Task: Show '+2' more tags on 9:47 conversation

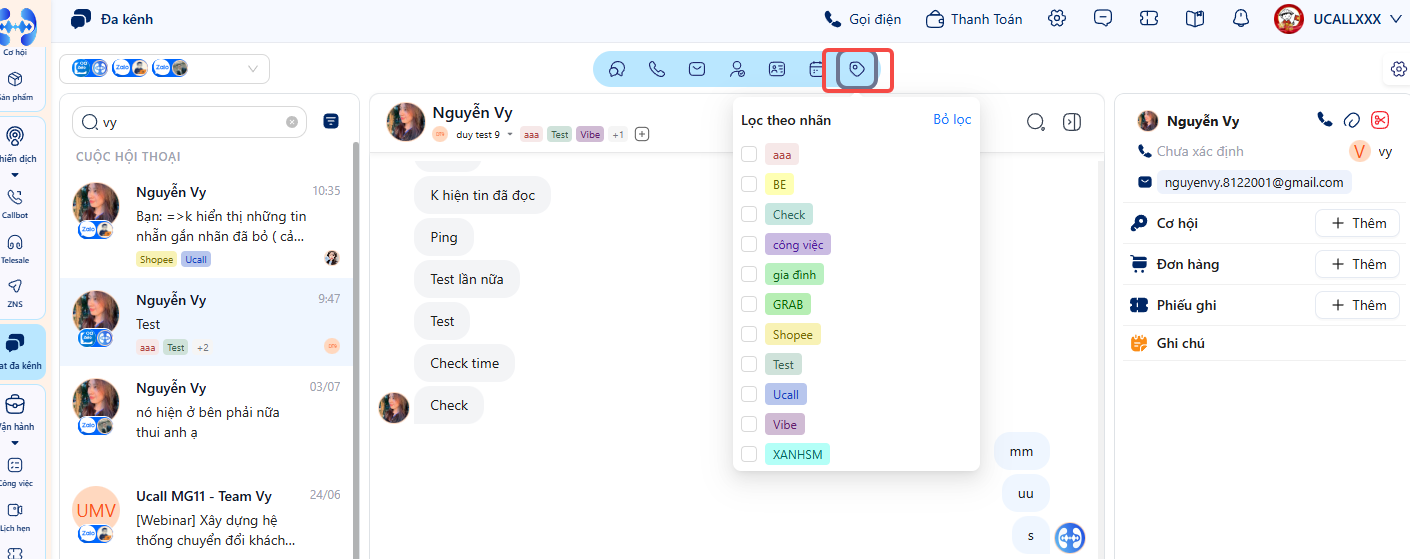Action: point(202,347)
